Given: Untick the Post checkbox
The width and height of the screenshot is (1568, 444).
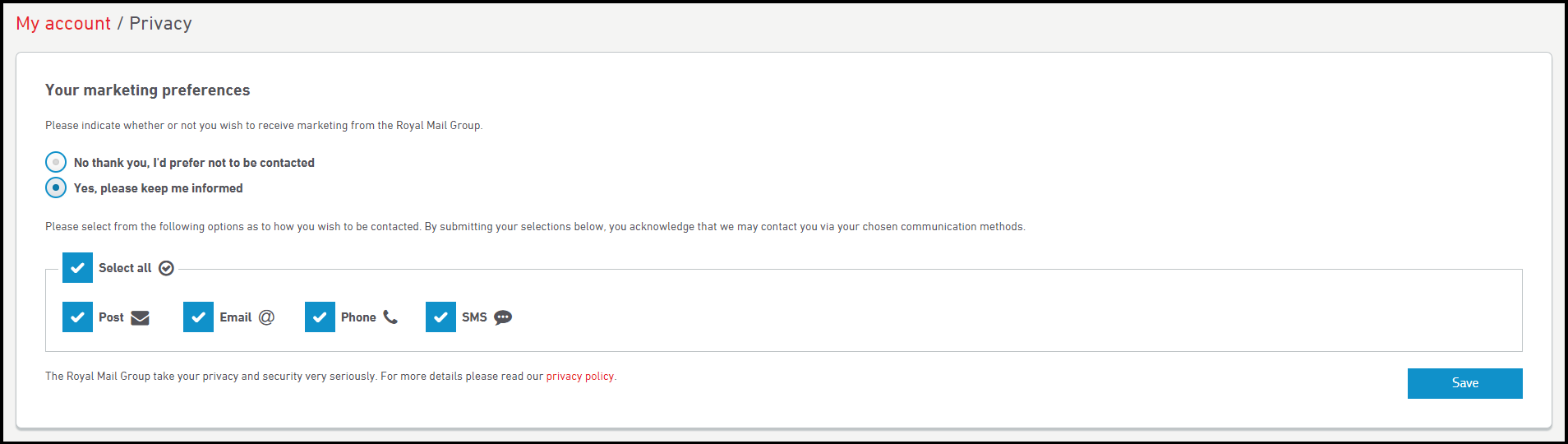Looking at the screenshot, I should pos(77,317).
